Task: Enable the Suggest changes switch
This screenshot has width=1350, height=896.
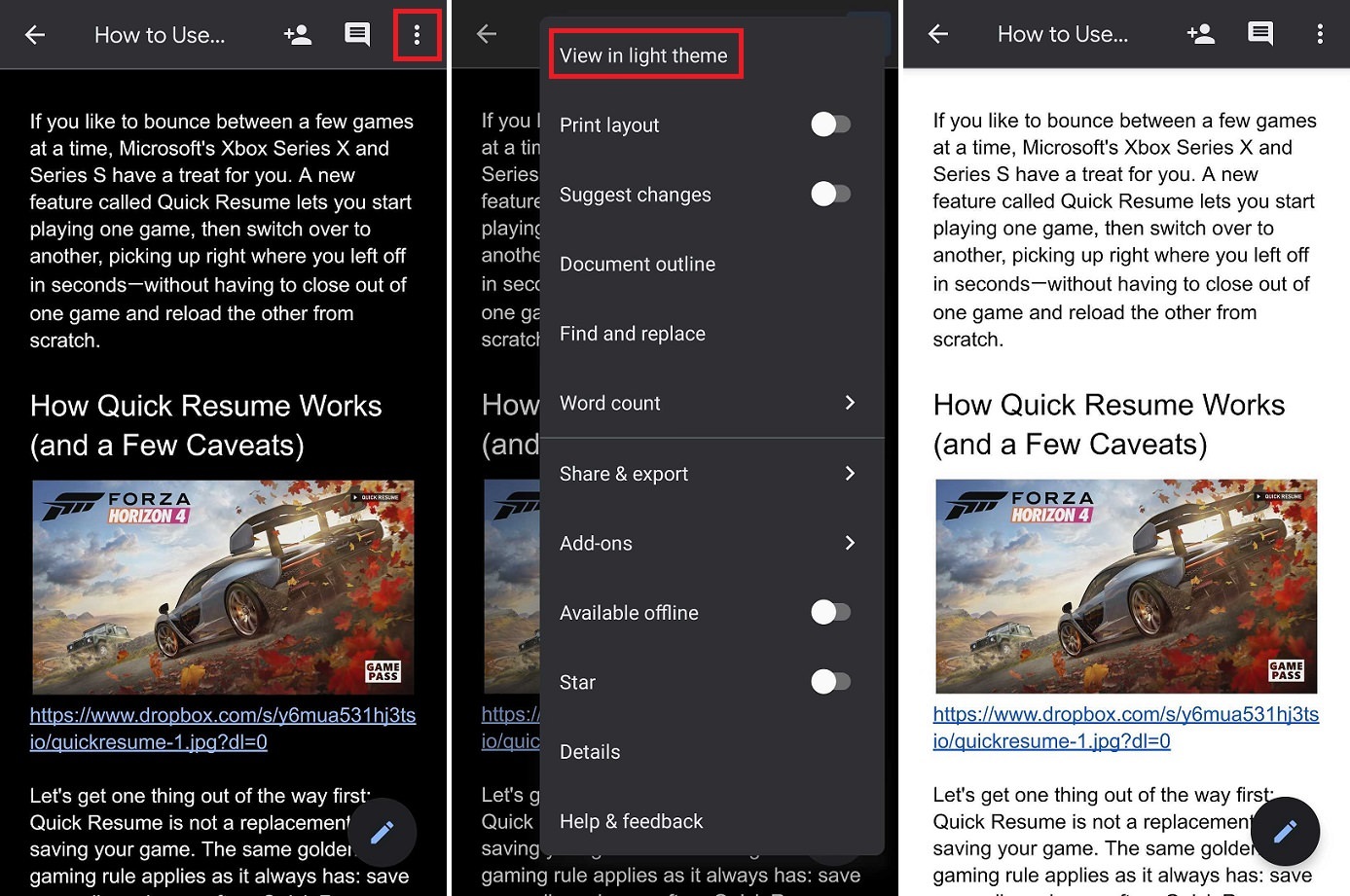Action: pyautogui.click(x=830, y=194)
